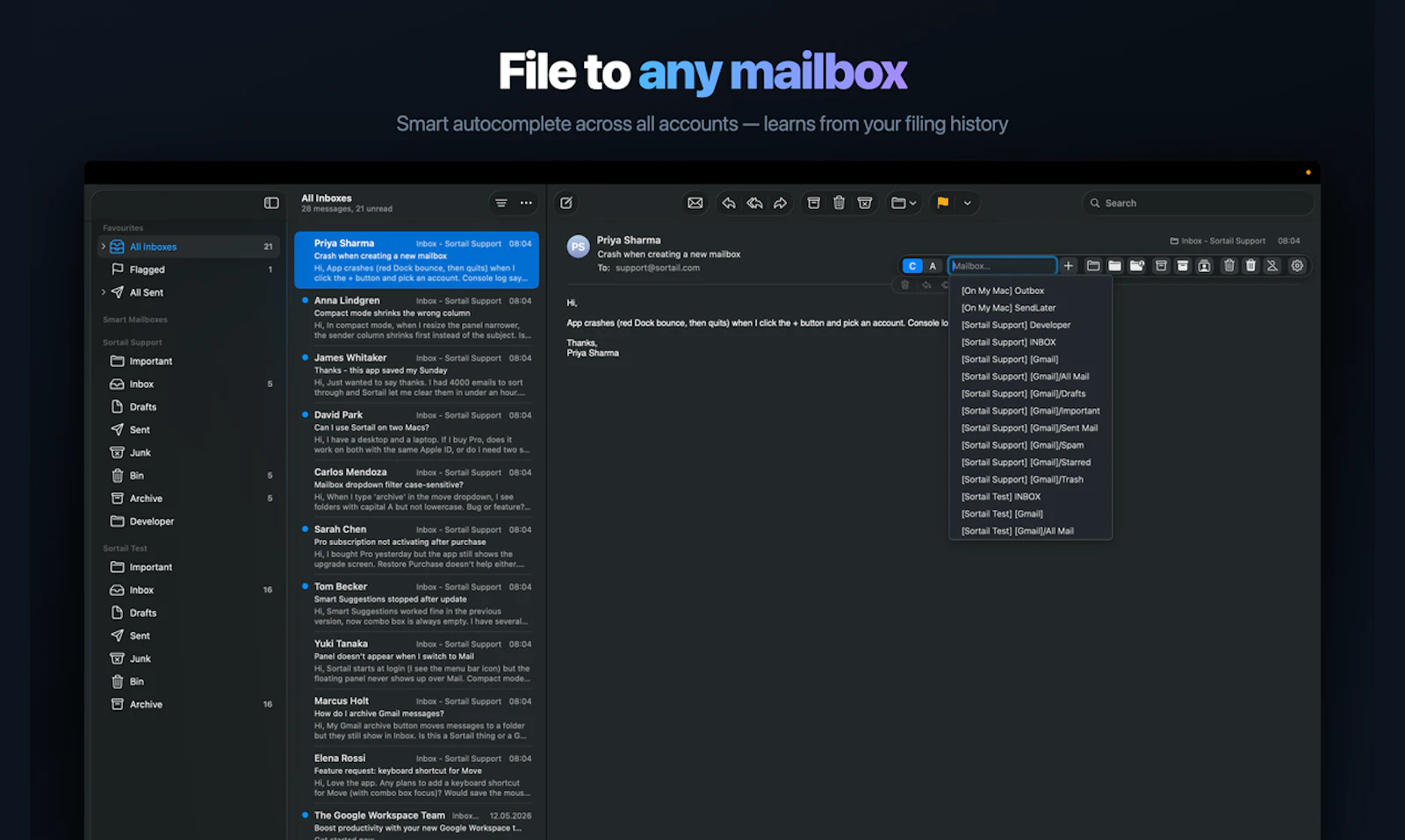Open Carlos Mendoza's mailbox dropdown filter message
Image resolution: width=1405 pixels, height=840 pixels.
click(x=416, y=489)
